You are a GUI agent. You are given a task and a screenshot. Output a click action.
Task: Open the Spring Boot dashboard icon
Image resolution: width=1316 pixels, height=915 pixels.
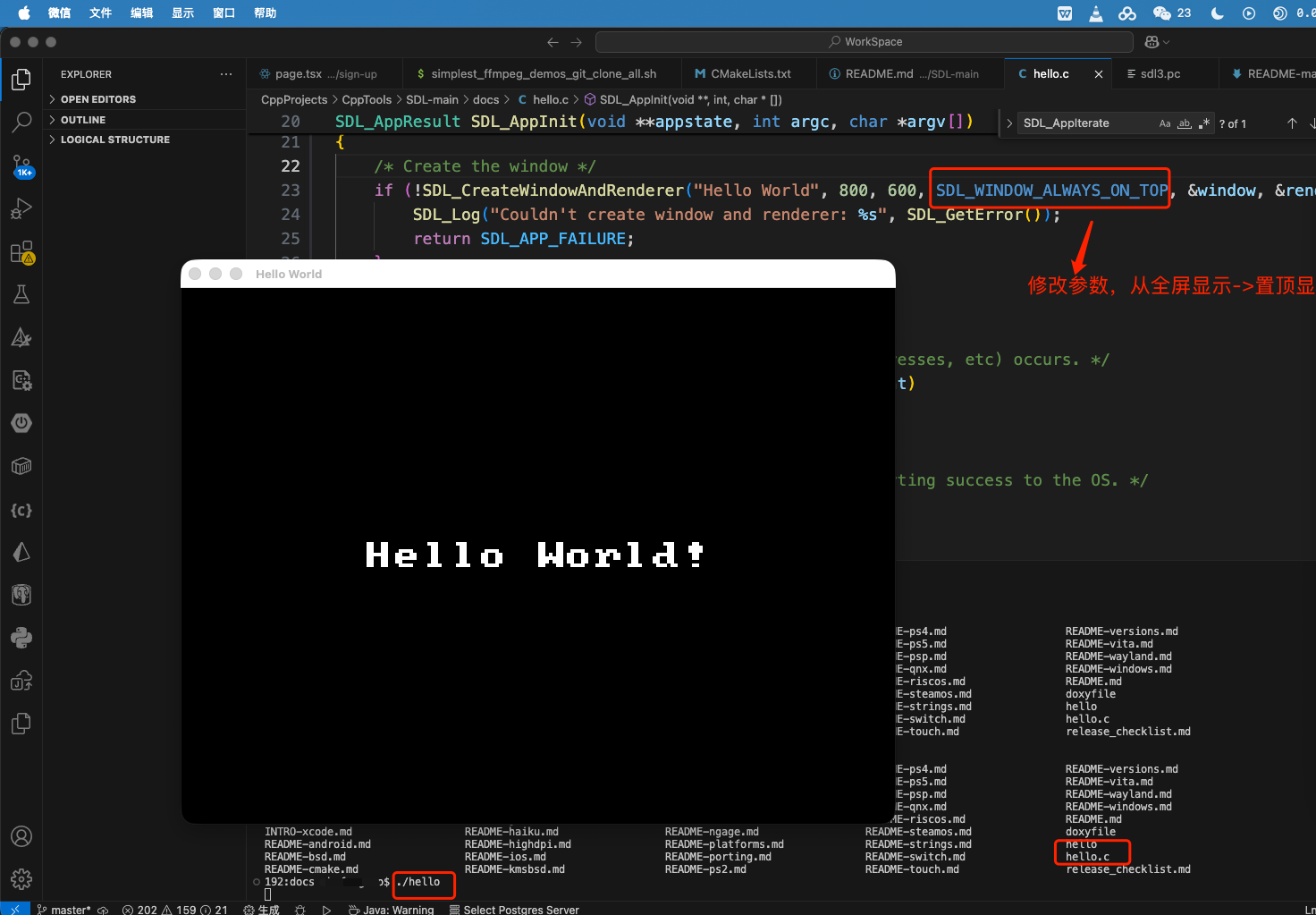pyautogui.click(x=21, y=423)
